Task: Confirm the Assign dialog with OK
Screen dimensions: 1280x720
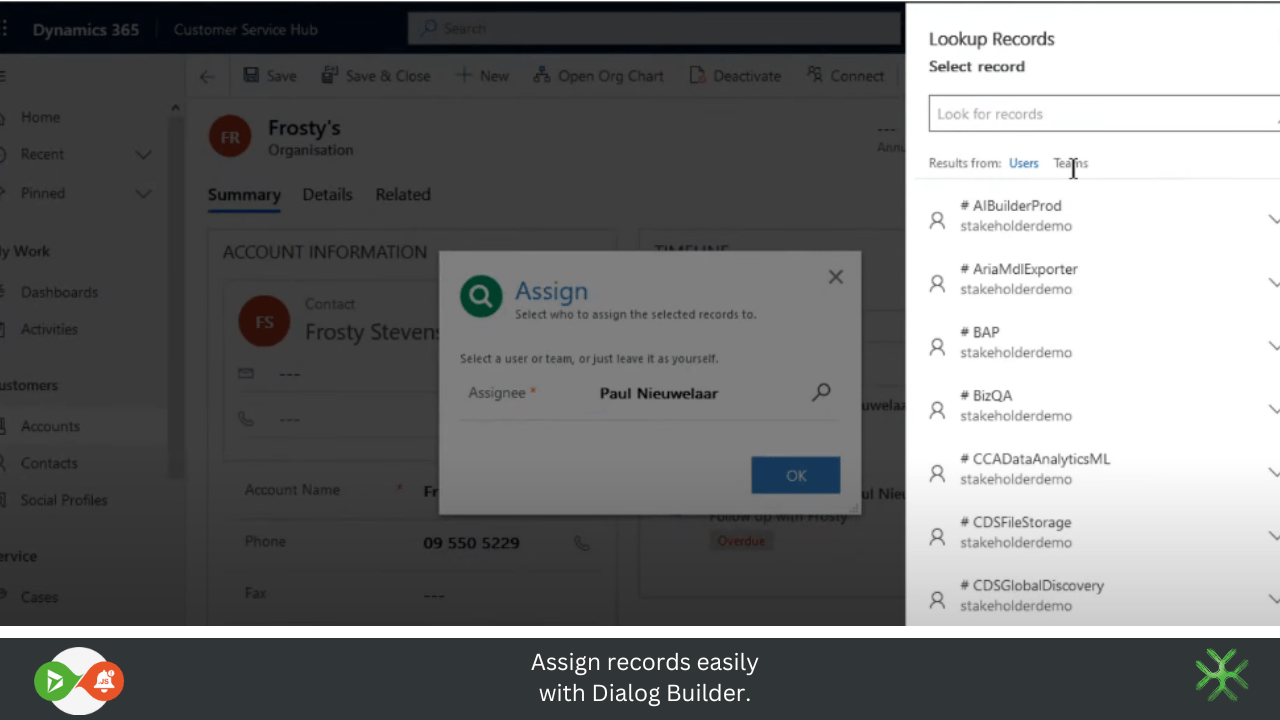Action: tap(796, 475)
